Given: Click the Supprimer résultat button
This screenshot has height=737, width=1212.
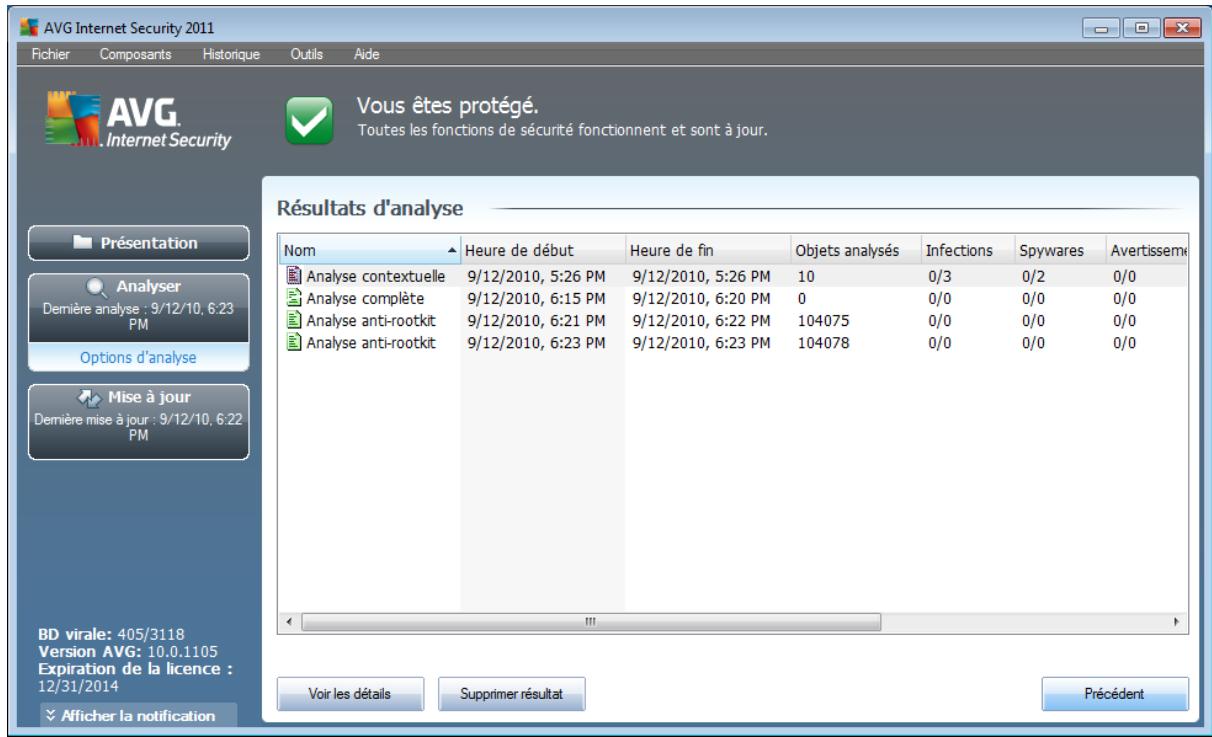Looking at the screenshot, I should click(511, 693).
